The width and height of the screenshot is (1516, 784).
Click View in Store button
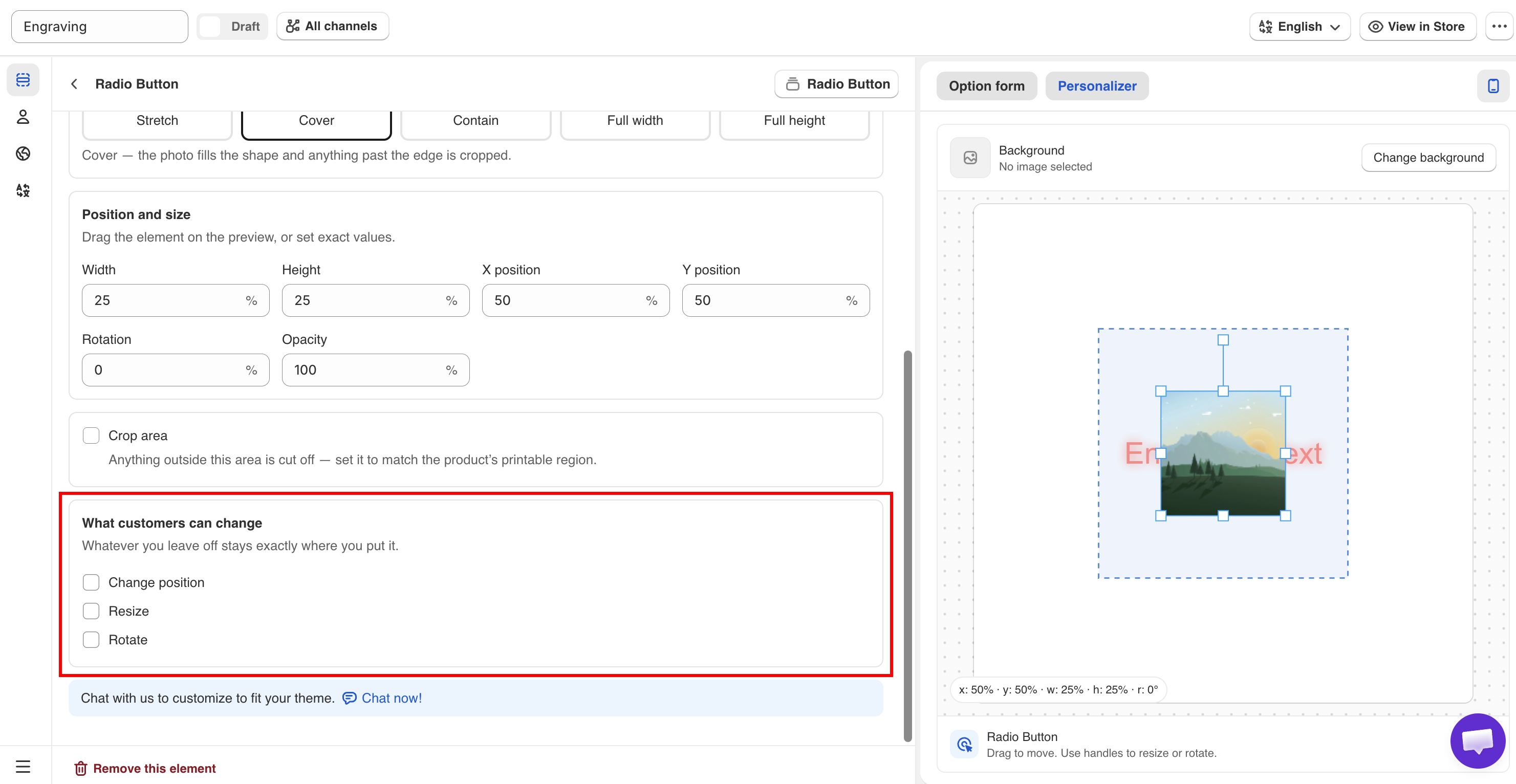(1417, 27)
